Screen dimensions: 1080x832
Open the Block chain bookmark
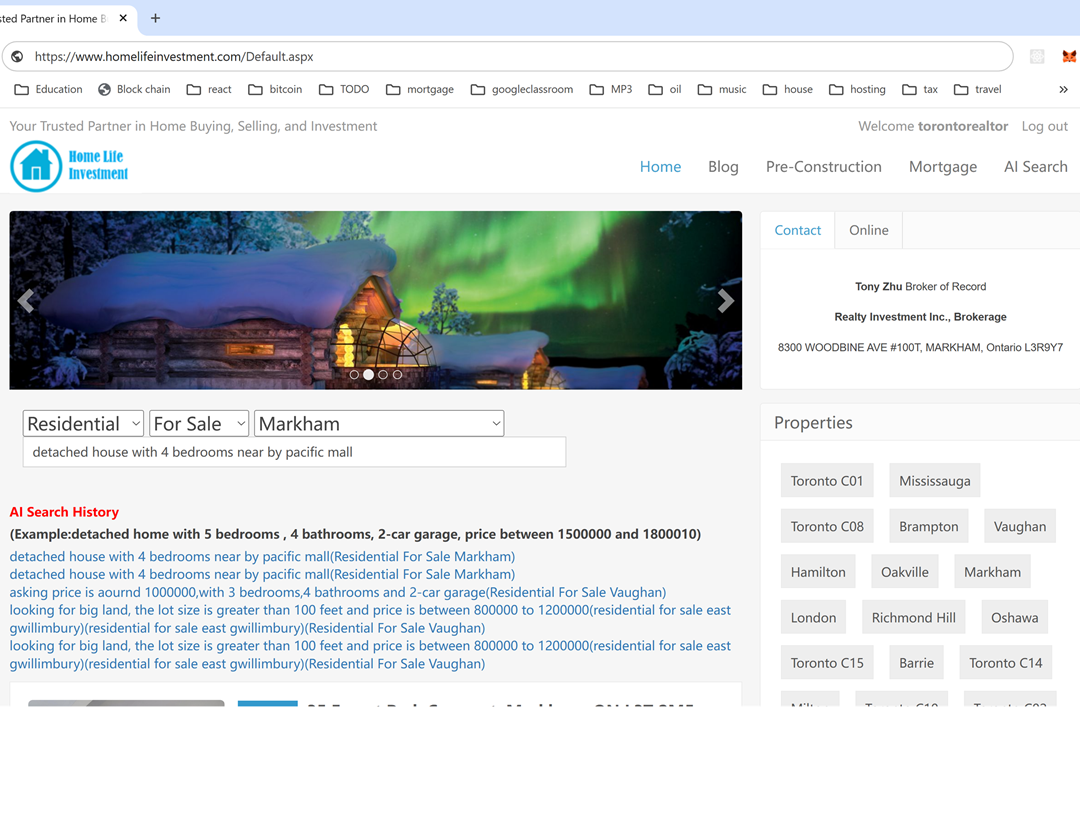134,90
